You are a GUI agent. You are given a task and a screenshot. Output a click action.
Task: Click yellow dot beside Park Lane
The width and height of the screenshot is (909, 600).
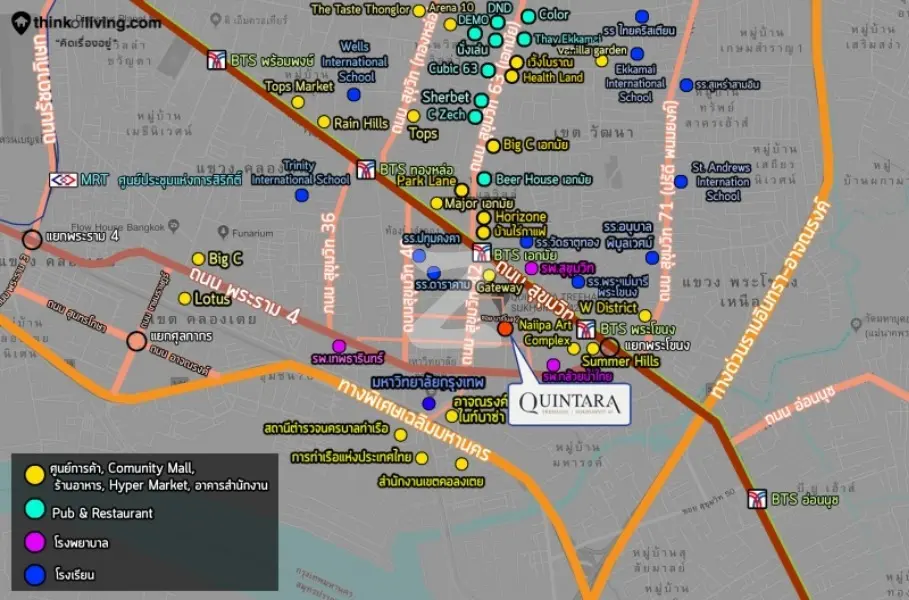(x=461, y=190)
